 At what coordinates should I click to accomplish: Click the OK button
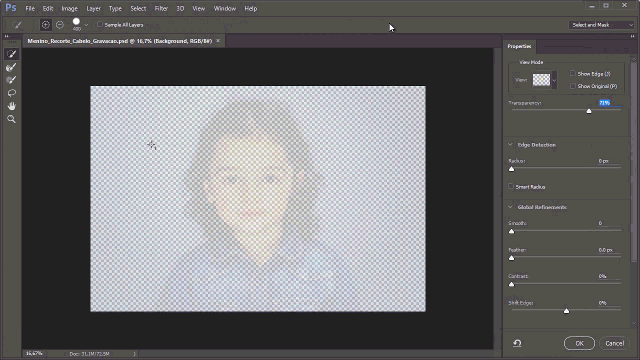[579, 343]
